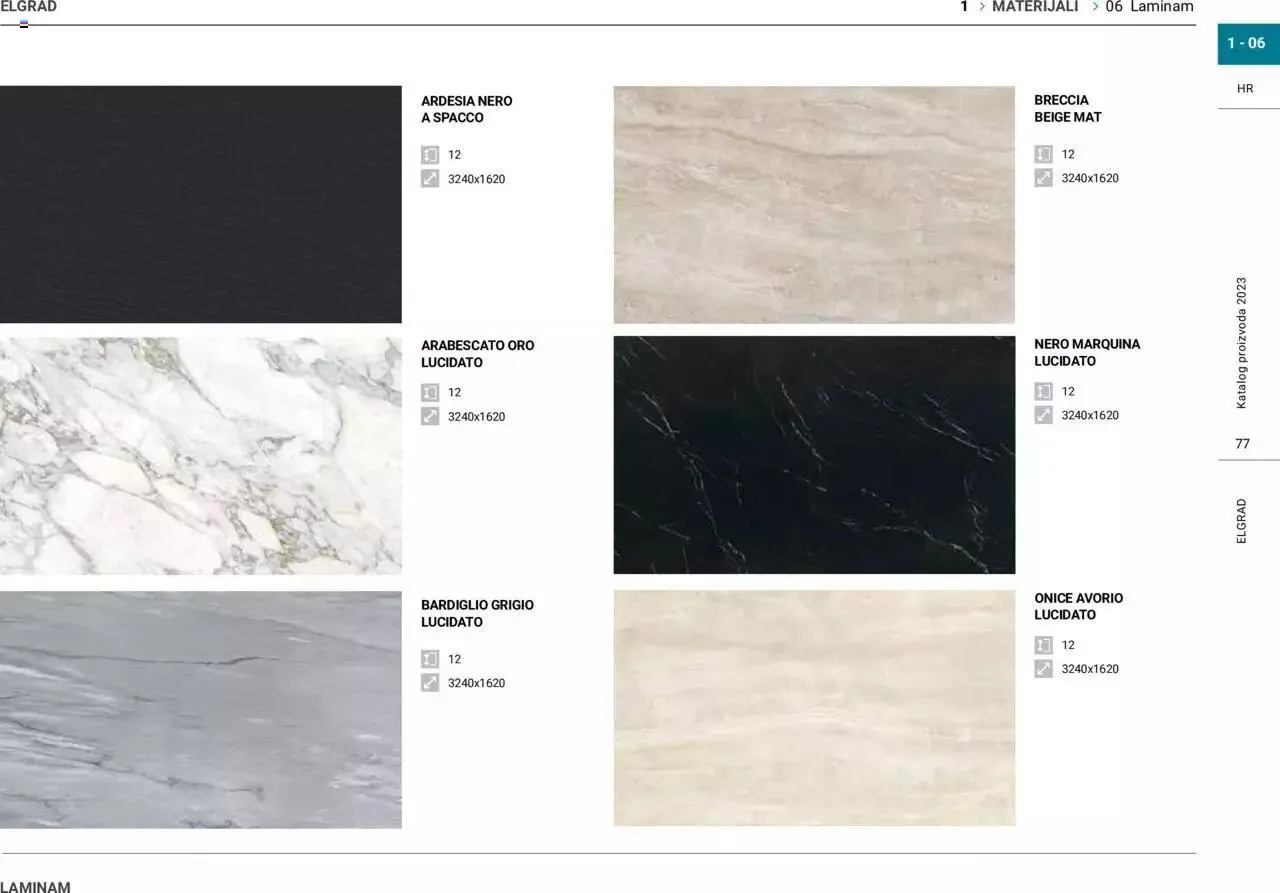Open the Bardiglio Grigio grey slab image
Image resolution: width=1280 pixels, height=893 pixels.
200,709
